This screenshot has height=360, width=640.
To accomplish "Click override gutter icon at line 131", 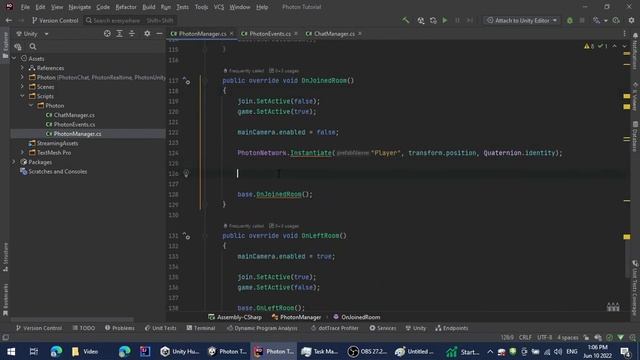I will point(187,236).
